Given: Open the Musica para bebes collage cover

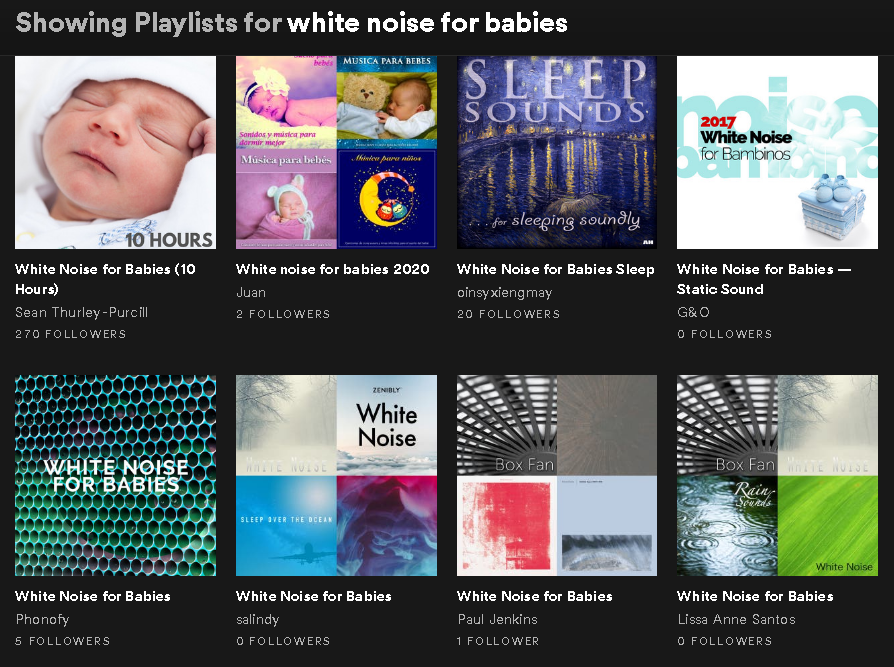Looking at the screenshot, I should 336,152.
